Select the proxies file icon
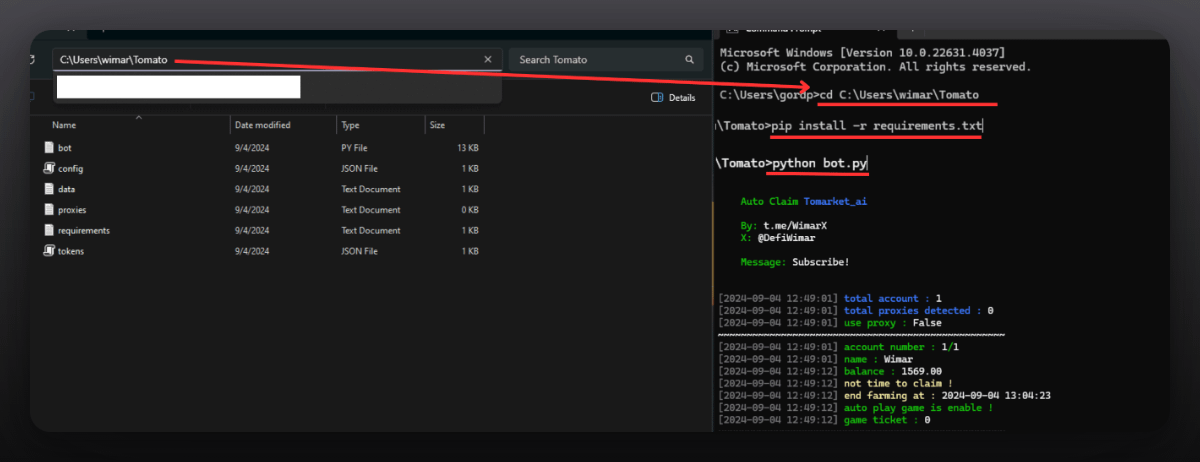Viewport: 1200px width, 462px height. pos(48,210)
